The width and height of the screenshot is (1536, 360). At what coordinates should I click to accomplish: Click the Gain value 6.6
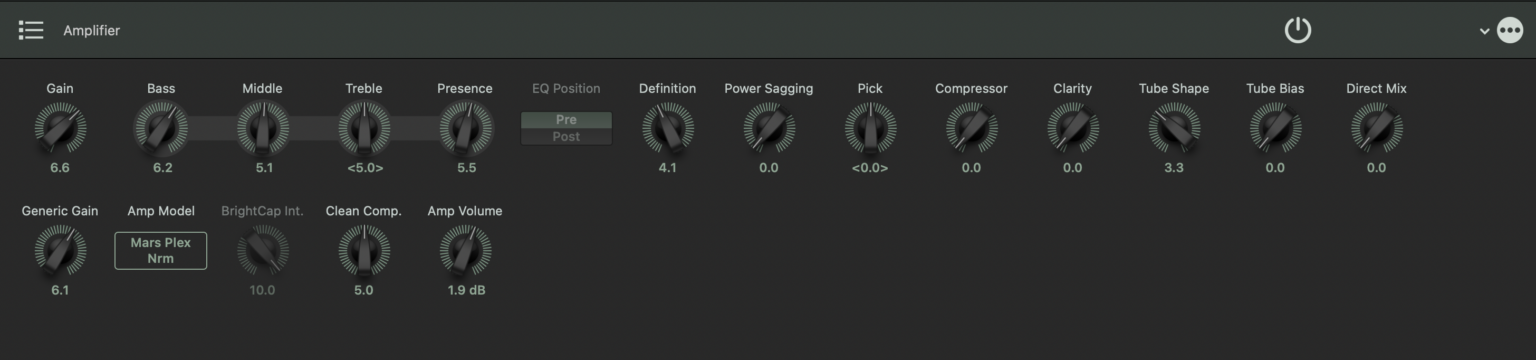[x=60, y=168]
